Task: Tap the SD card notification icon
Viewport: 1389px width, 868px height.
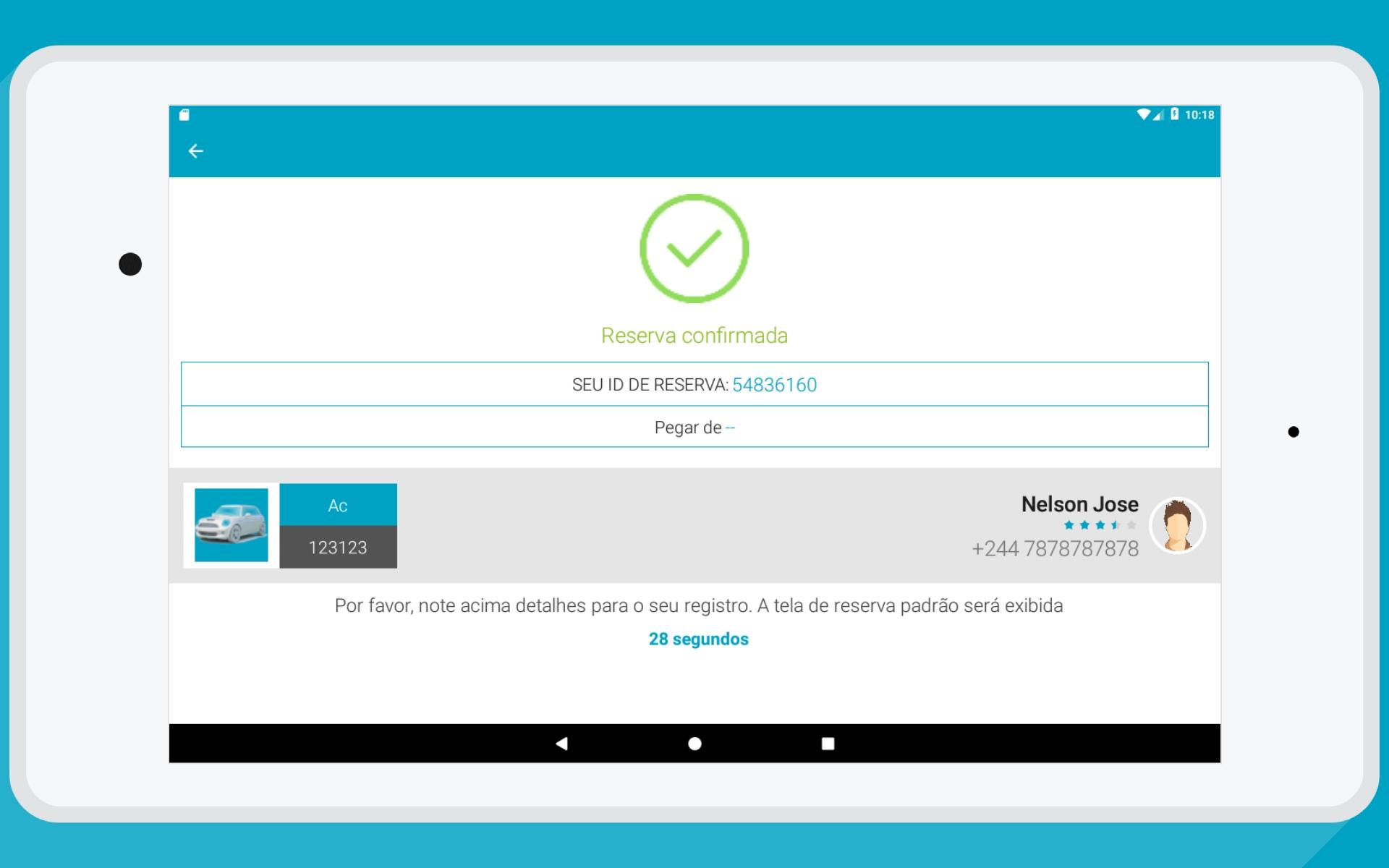Action: click(184, 114)
